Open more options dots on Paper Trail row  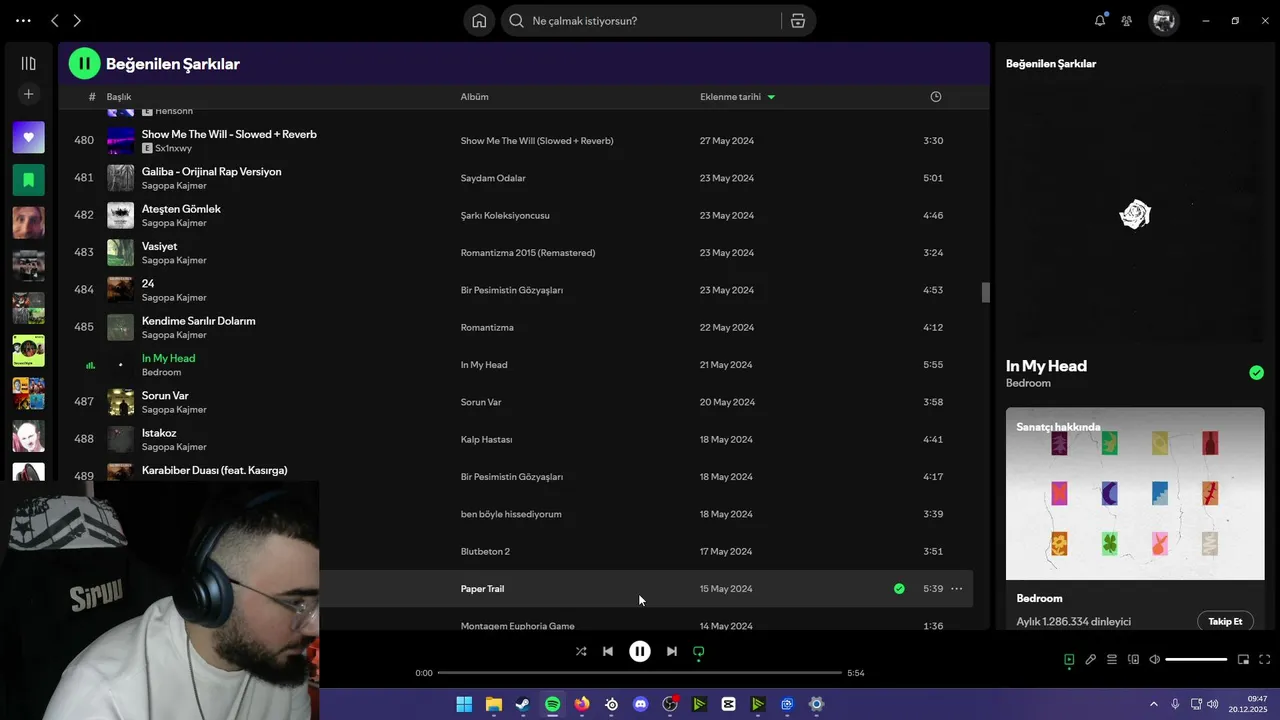coord(957,589)
